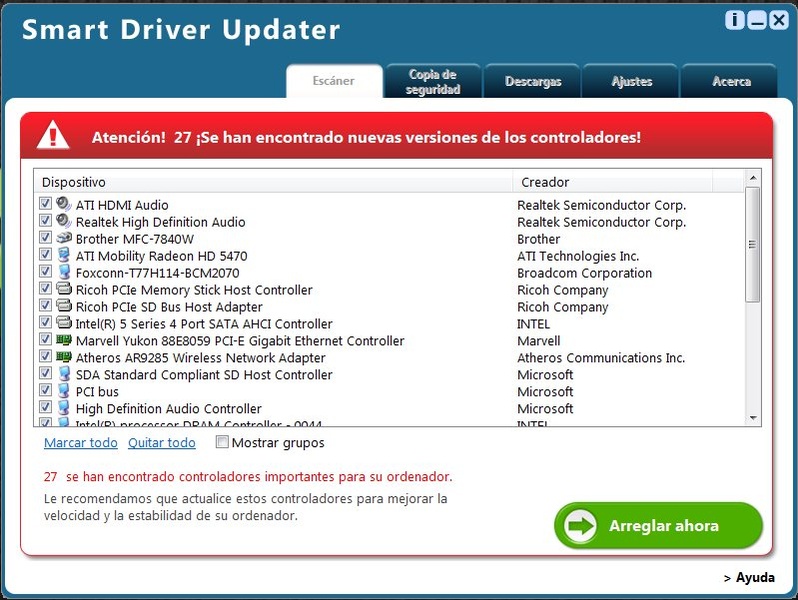Screen dimensions: 798x600
Task: Click the Marcar todo link
Action: click(80, 443)
